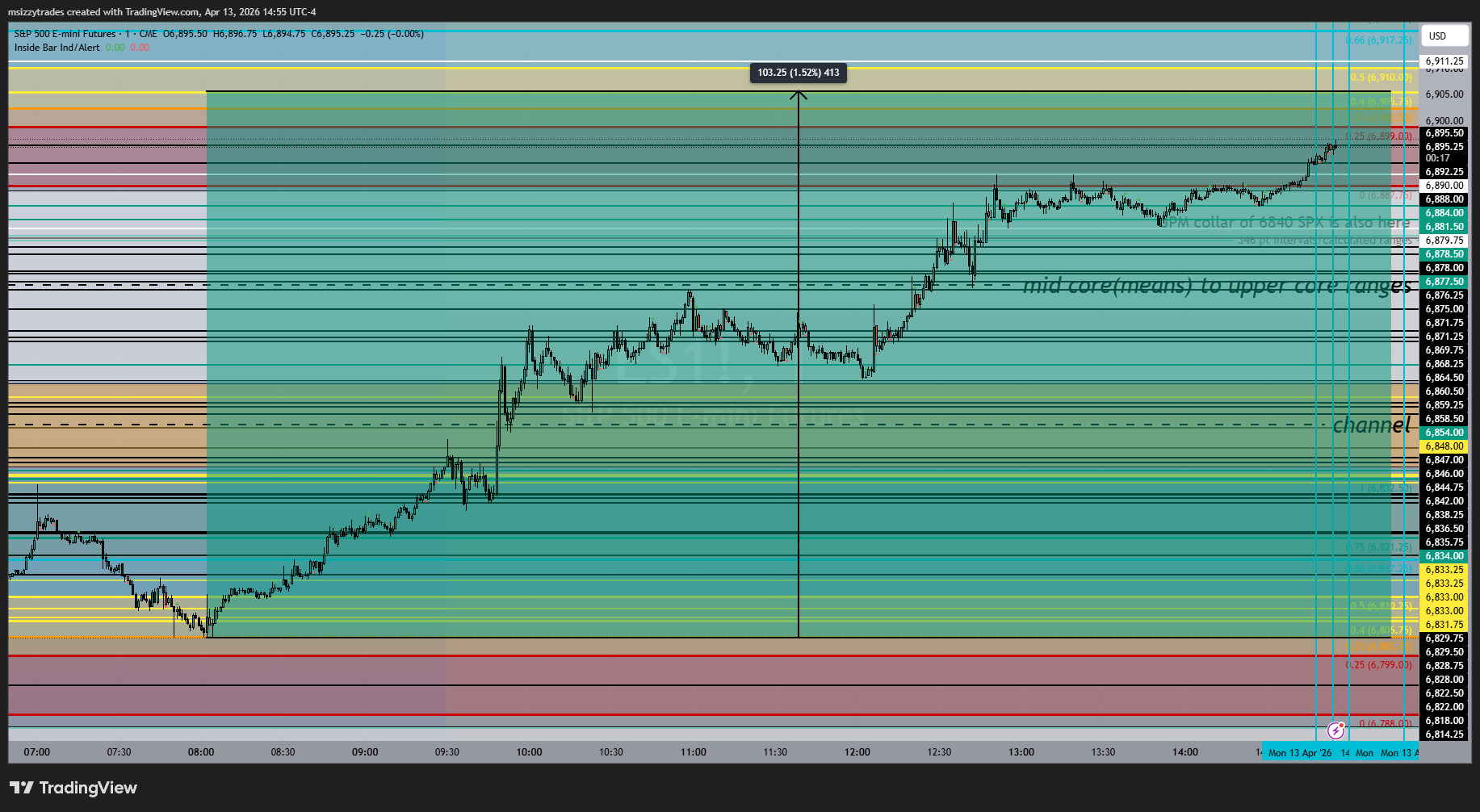Click the S&P 500 E-mini Futures symbol title
1480x812 pixels.
[x=65, y=34]
